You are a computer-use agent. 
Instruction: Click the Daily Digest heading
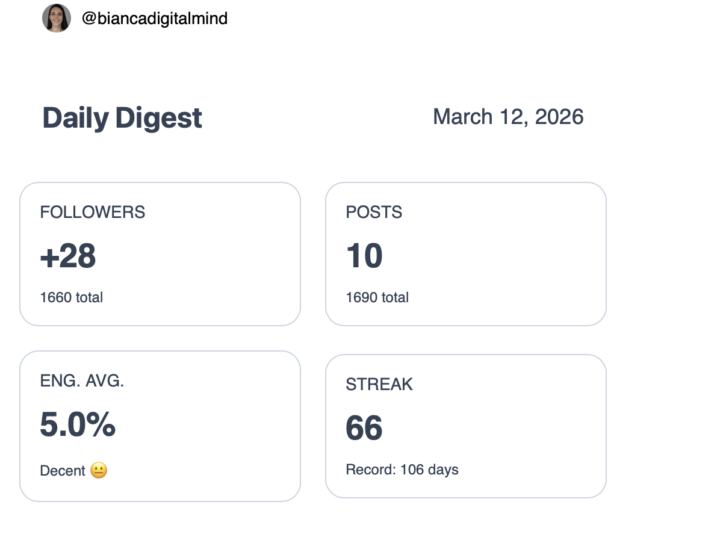pos(122,118)
